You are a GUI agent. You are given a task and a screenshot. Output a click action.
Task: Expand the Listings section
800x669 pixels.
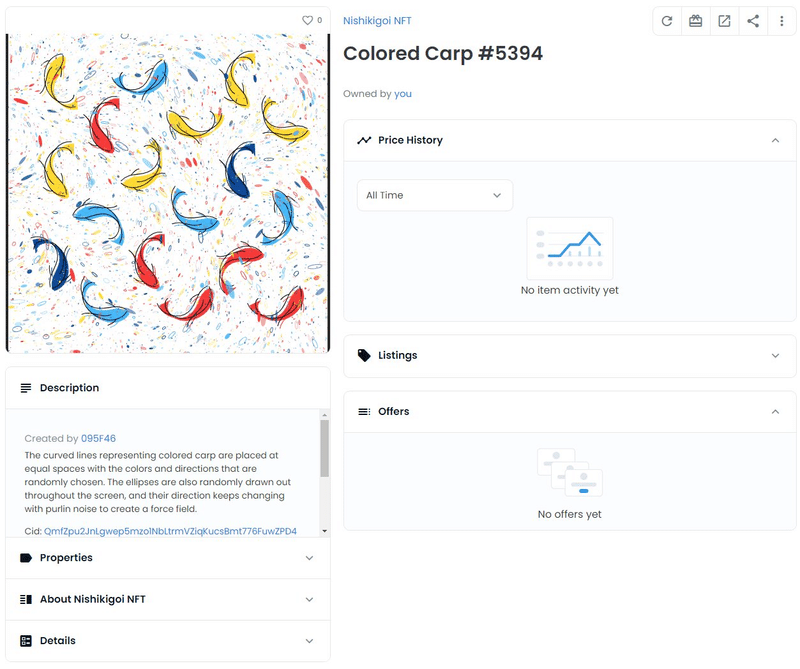click(x=776, y=356)
